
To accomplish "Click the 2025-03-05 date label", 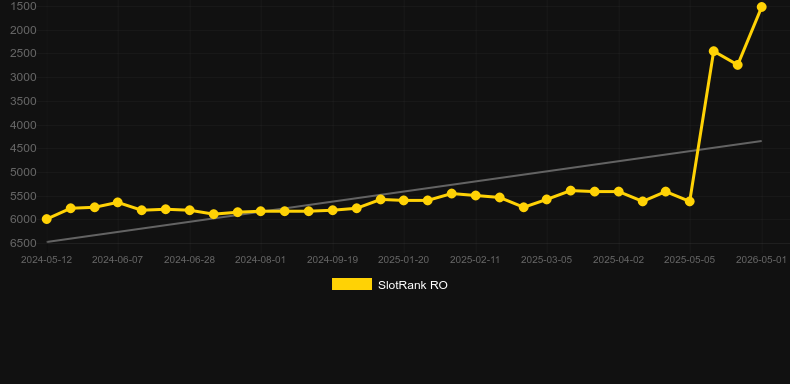I will [547, 260].
